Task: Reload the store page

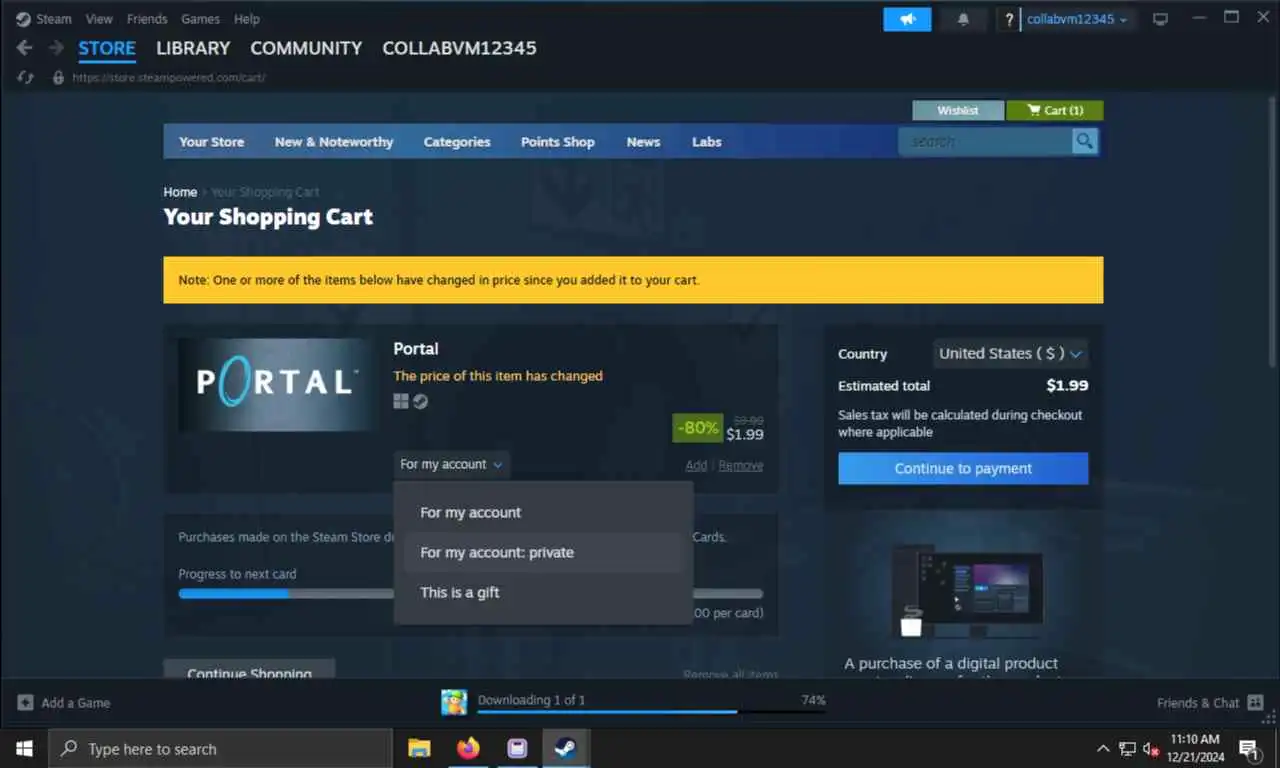Action: (x=26, y=77)
